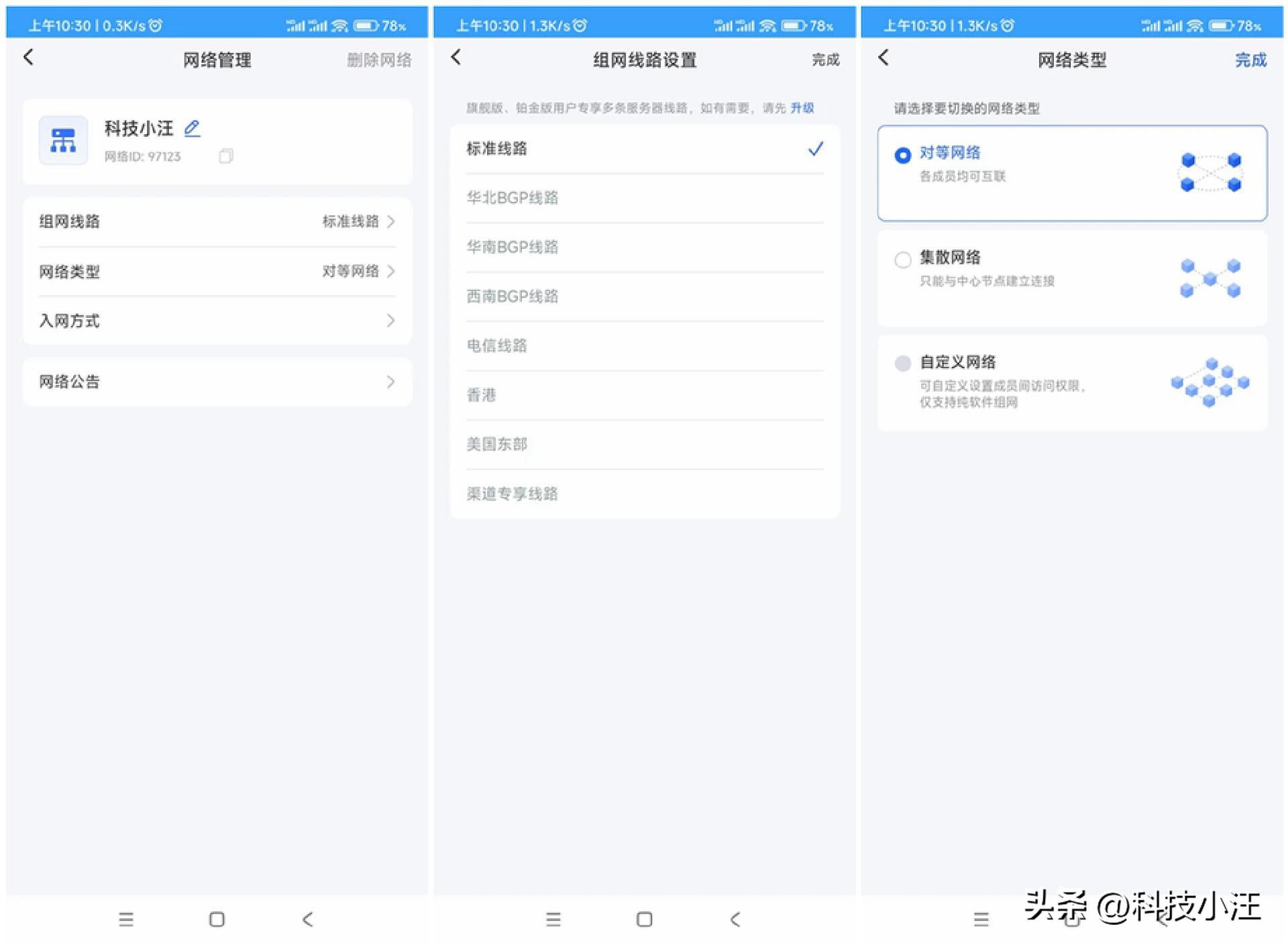Open 网络类型 setting row chevron
1288x949 pixels.
[x=390, y=271]
